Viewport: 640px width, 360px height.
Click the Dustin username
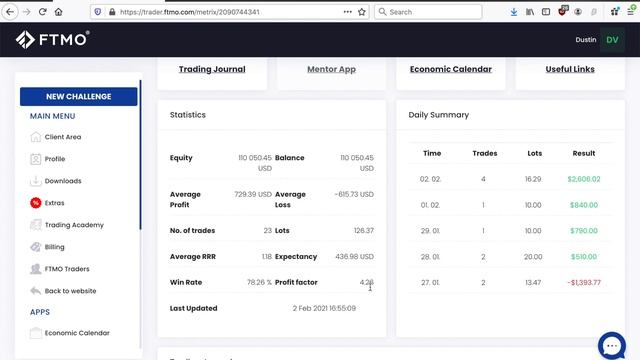pyautogui.click(x=586, y=40)
